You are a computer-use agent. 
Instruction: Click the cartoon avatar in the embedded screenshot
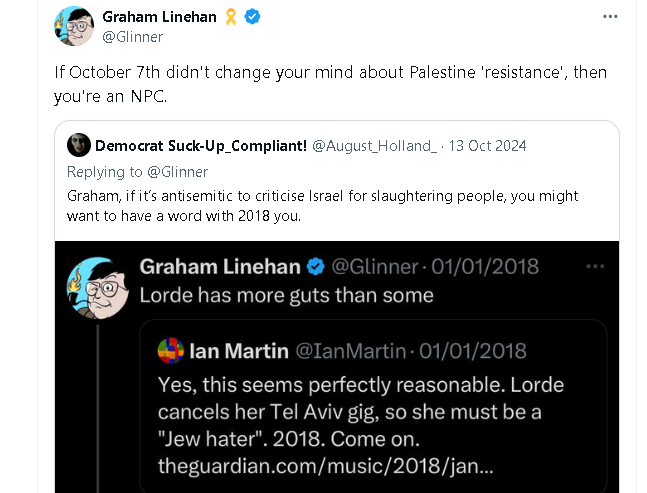click(96, 286)
